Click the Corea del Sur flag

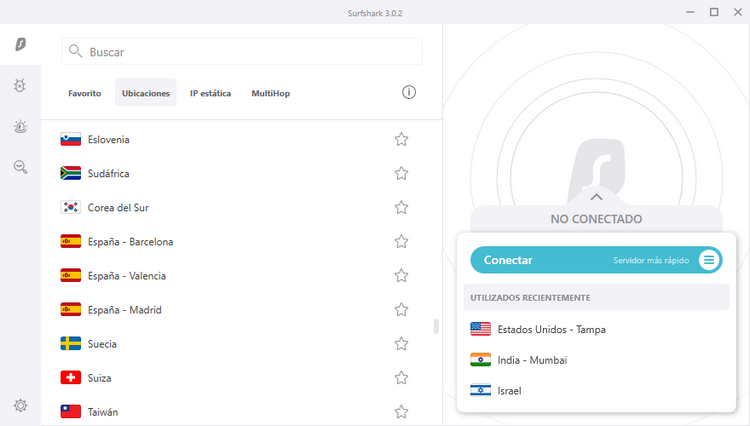click(x=70, y=207)
